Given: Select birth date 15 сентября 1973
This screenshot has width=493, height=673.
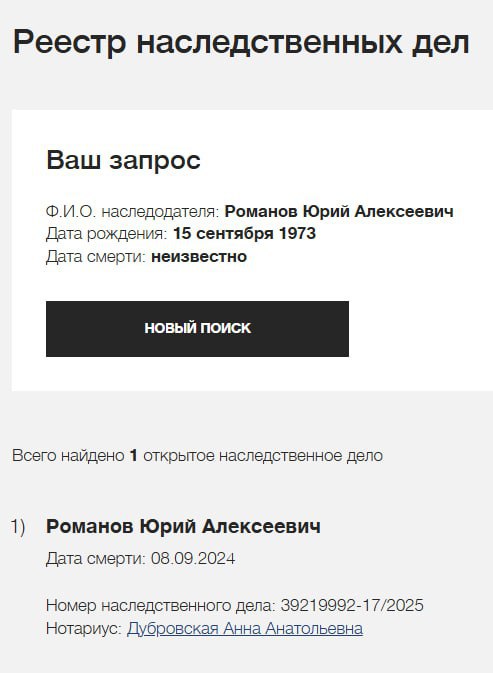Looking at the screenshot, I should 244,233.
